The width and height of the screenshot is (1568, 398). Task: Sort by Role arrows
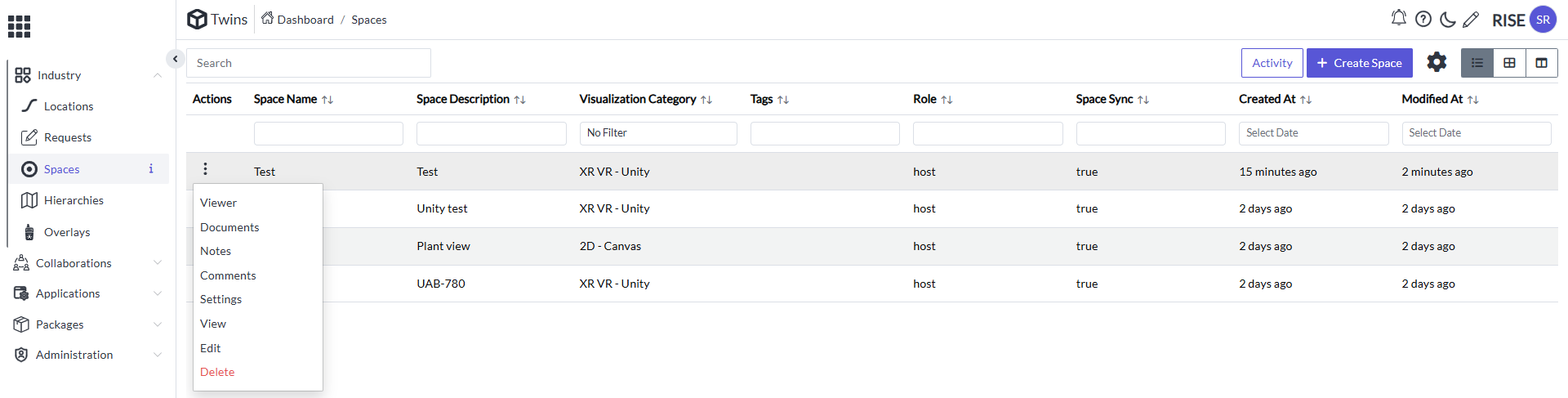point(947,100)
